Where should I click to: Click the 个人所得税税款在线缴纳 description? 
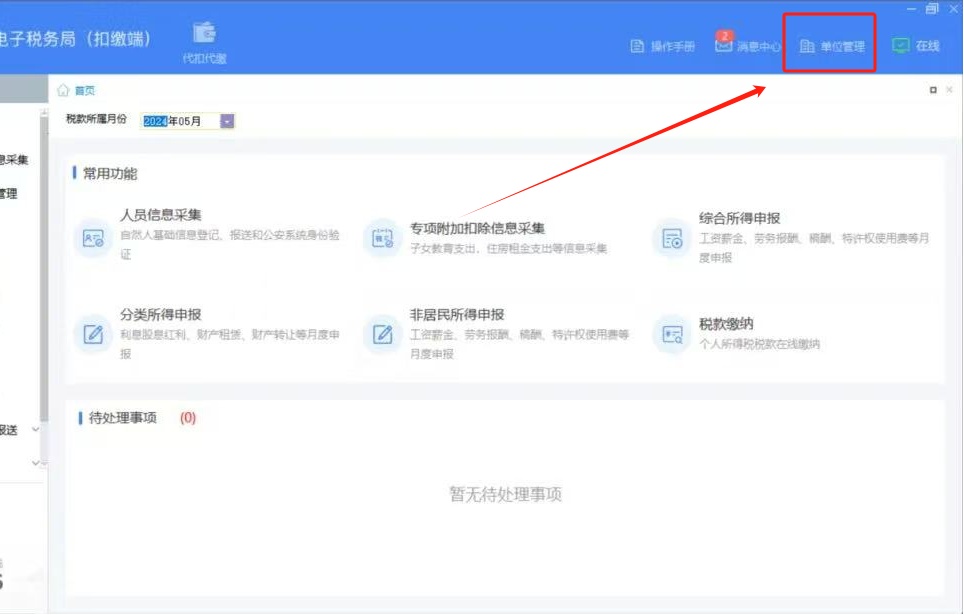click(x=759, y=344)
